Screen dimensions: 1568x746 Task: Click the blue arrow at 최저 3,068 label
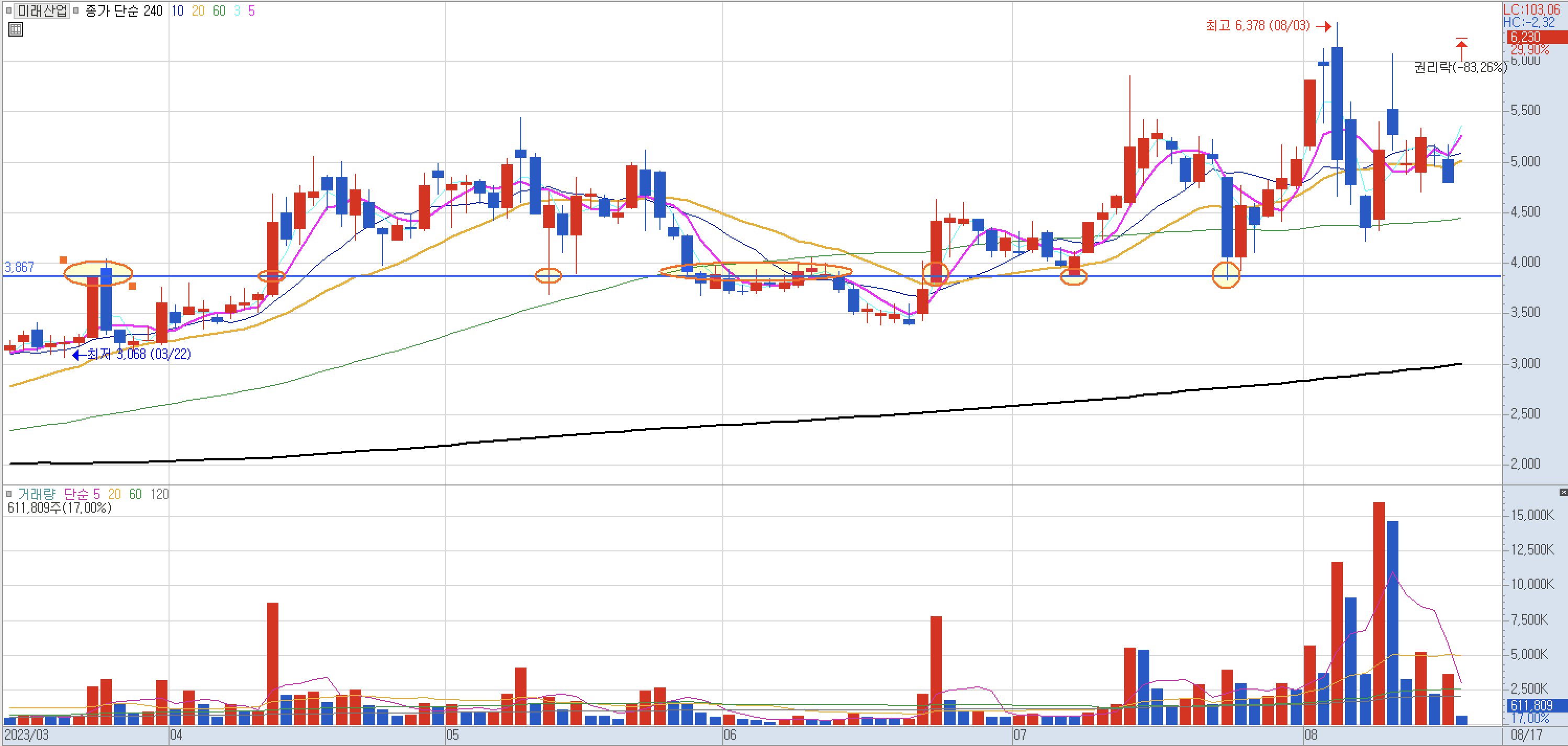[77, 354]
